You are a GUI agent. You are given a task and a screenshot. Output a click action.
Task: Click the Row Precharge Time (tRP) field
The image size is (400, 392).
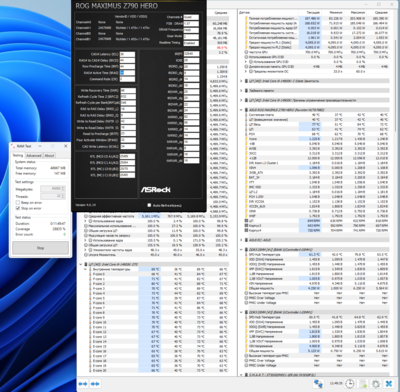[x=127, y=67]
